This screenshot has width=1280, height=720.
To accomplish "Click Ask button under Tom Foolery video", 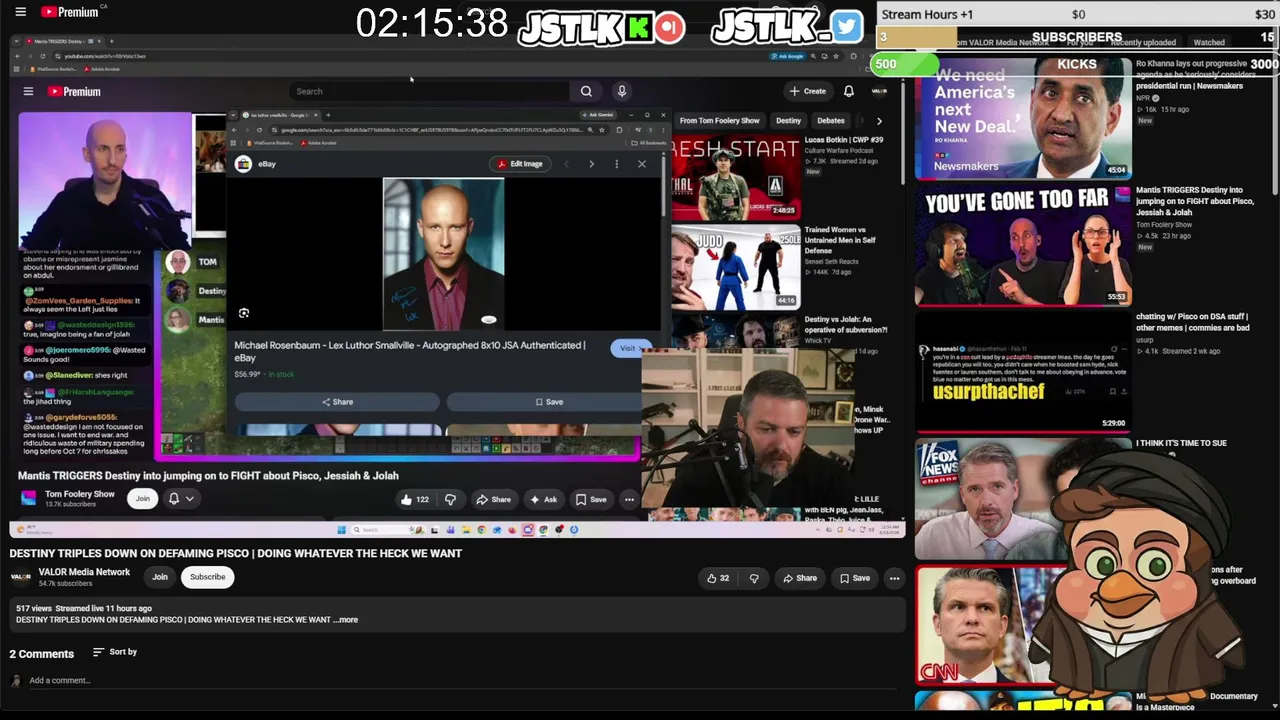I will [544, 499].
